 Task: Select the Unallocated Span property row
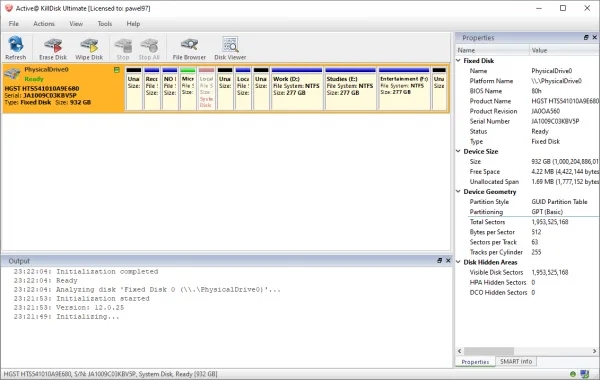click(x=527, y=182)
